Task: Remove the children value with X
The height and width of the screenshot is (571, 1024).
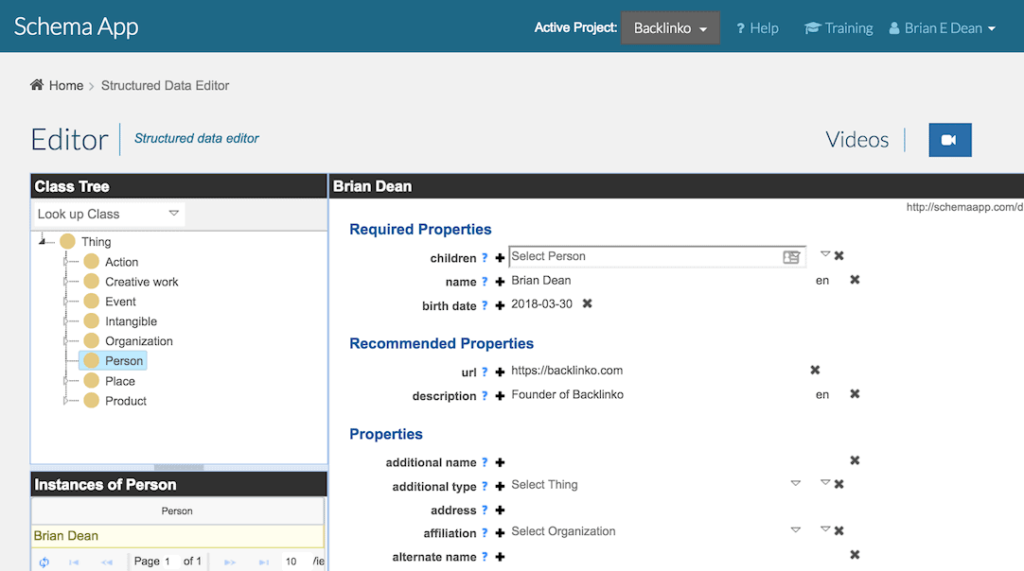Action: tap(839, 255)
